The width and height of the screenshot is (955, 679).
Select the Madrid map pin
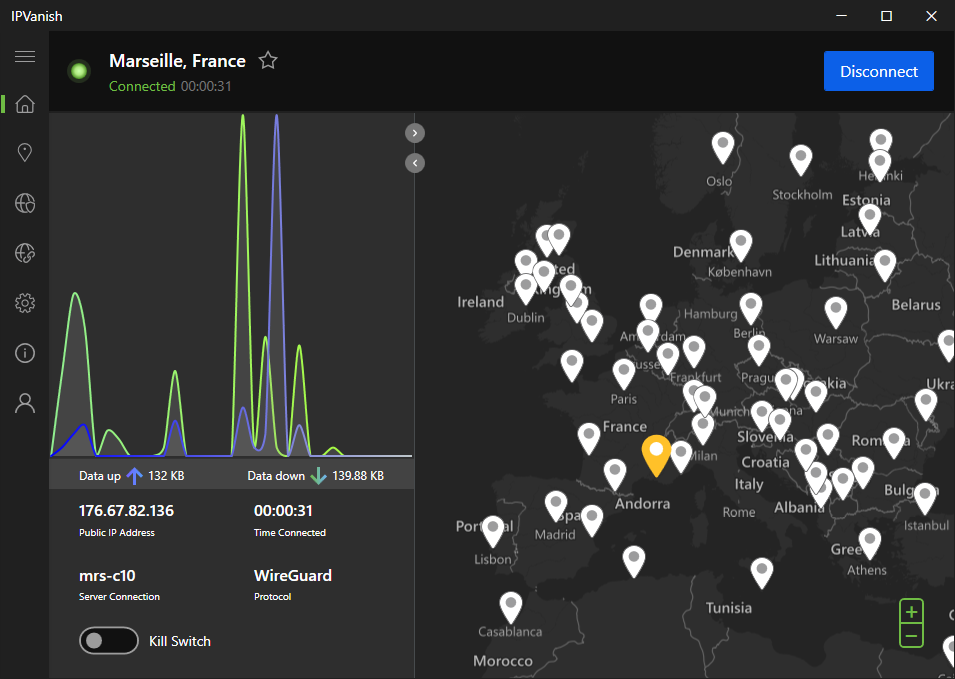pos(555,505)
